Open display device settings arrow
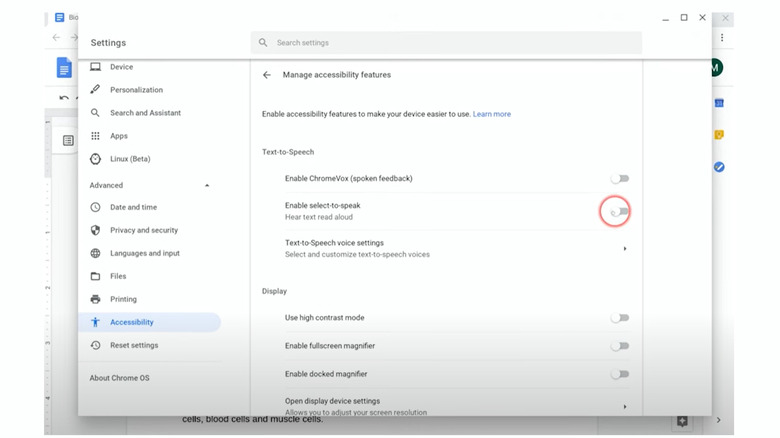 coord(625,407)
